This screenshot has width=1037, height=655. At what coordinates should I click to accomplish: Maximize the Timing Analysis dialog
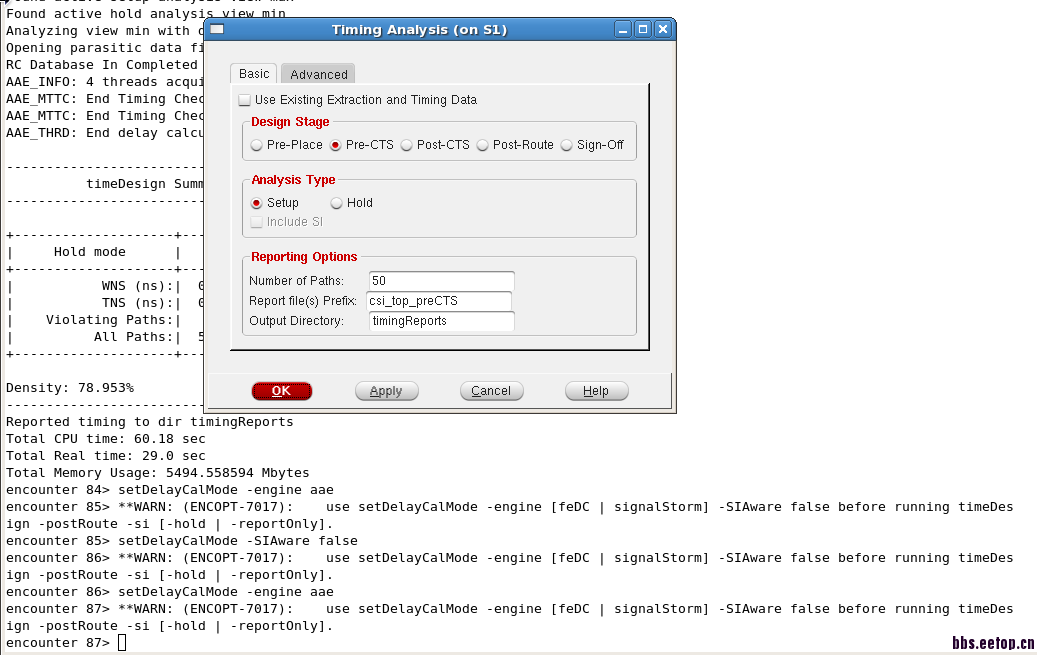(643, 30)
